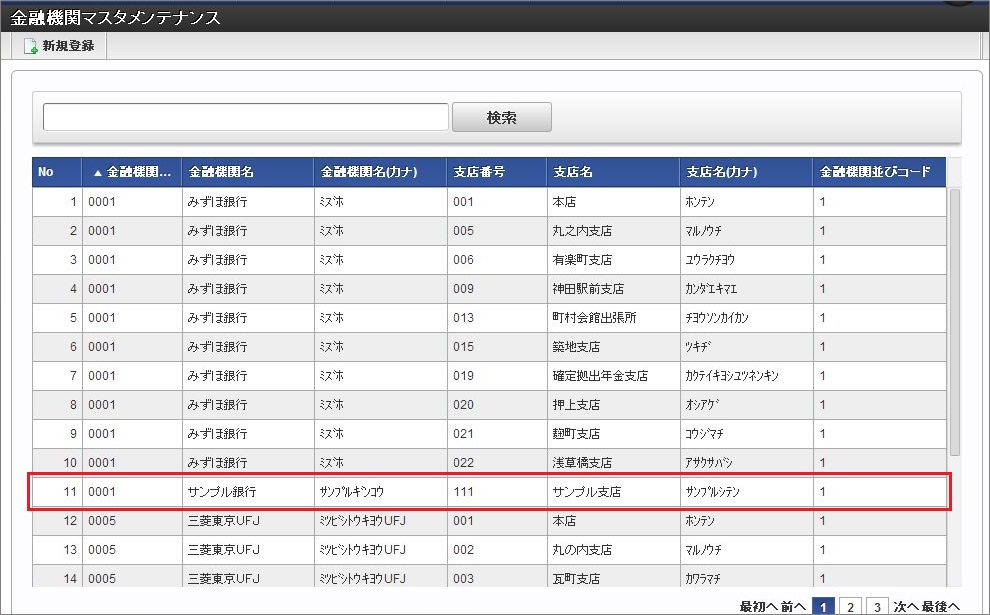
Task: Click カンダエキマエ kana cell
Action: coord(746,289)
